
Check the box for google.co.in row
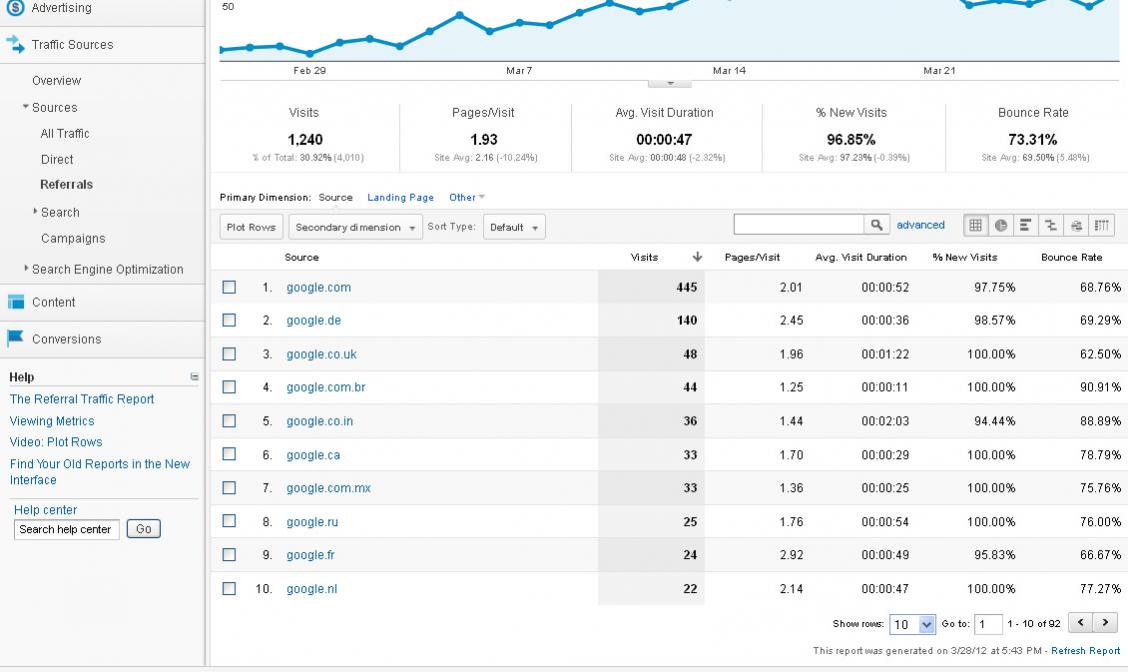tap(229, 421)
